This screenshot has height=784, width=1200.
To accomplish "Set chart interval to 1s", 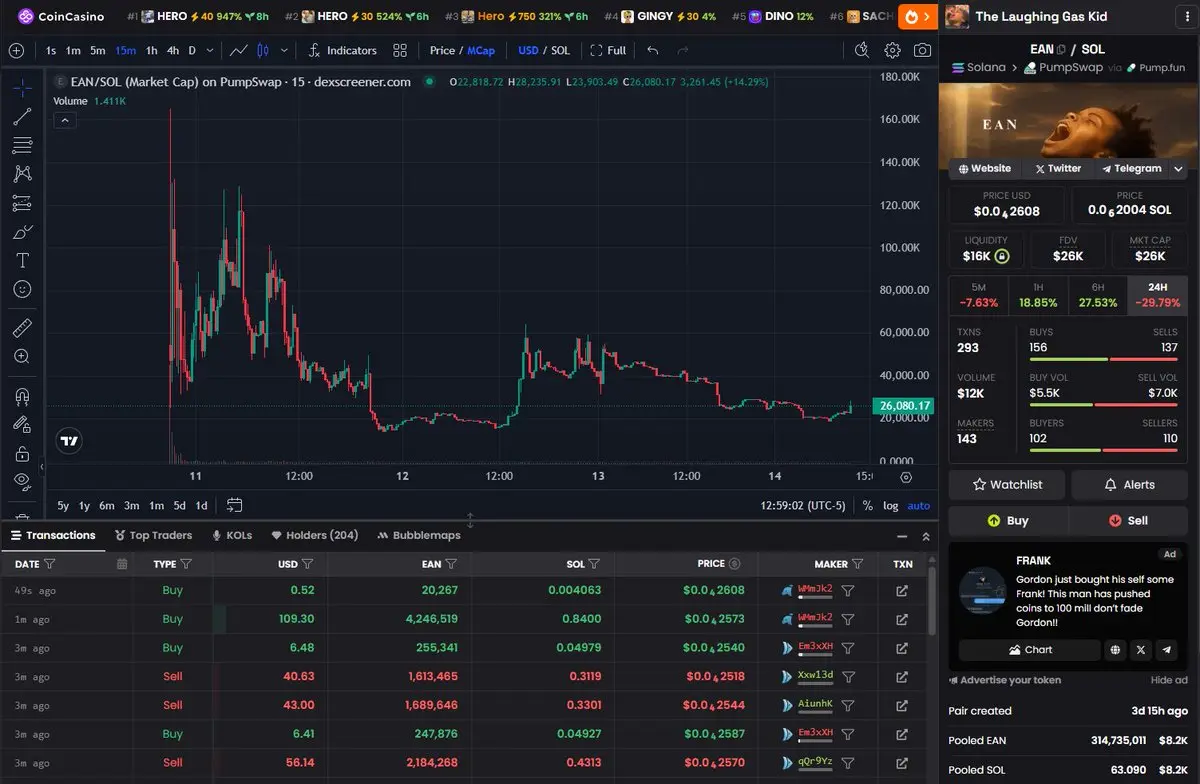I will [51, 50].
